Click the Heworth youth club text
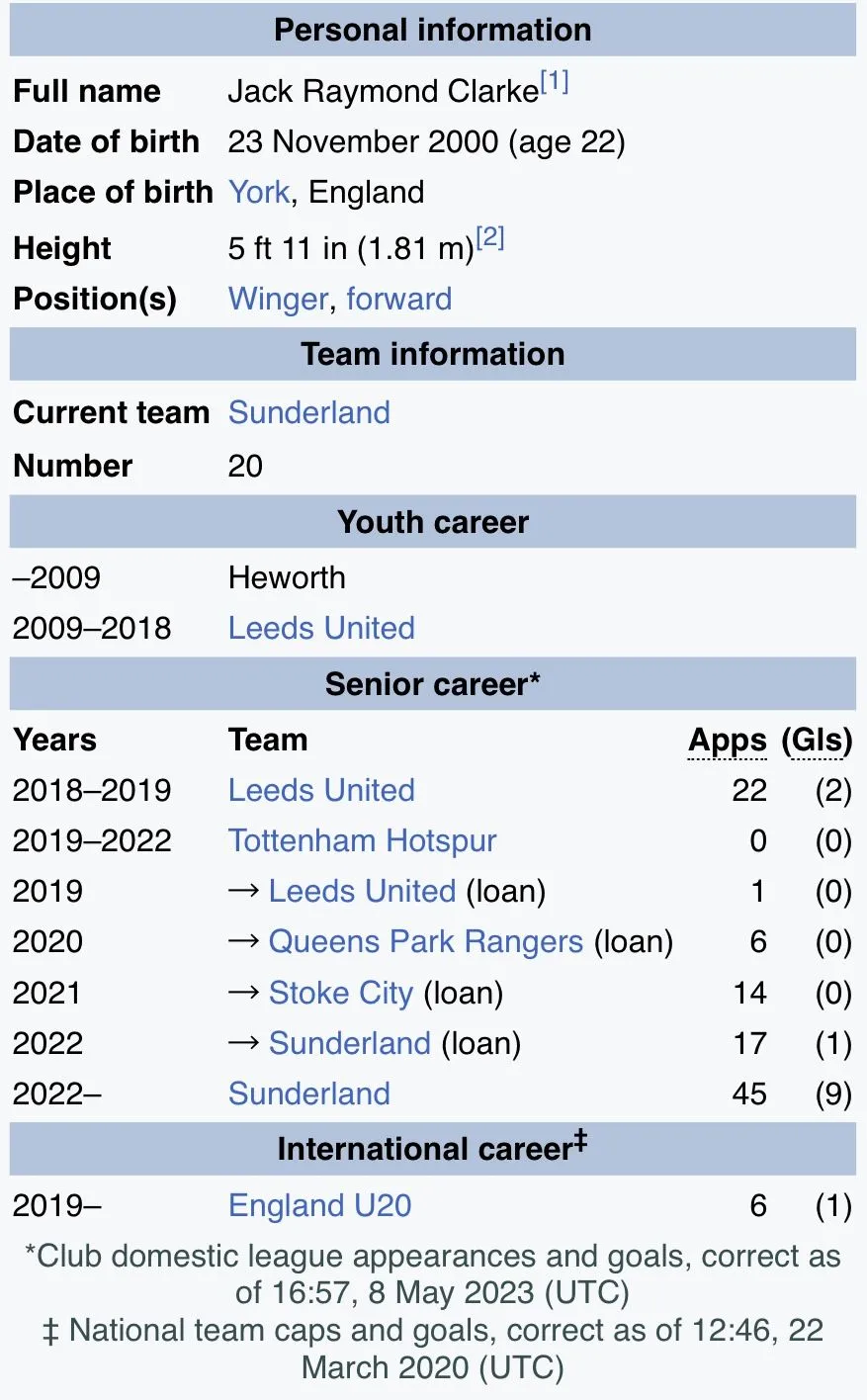 [x=287, y=577]
